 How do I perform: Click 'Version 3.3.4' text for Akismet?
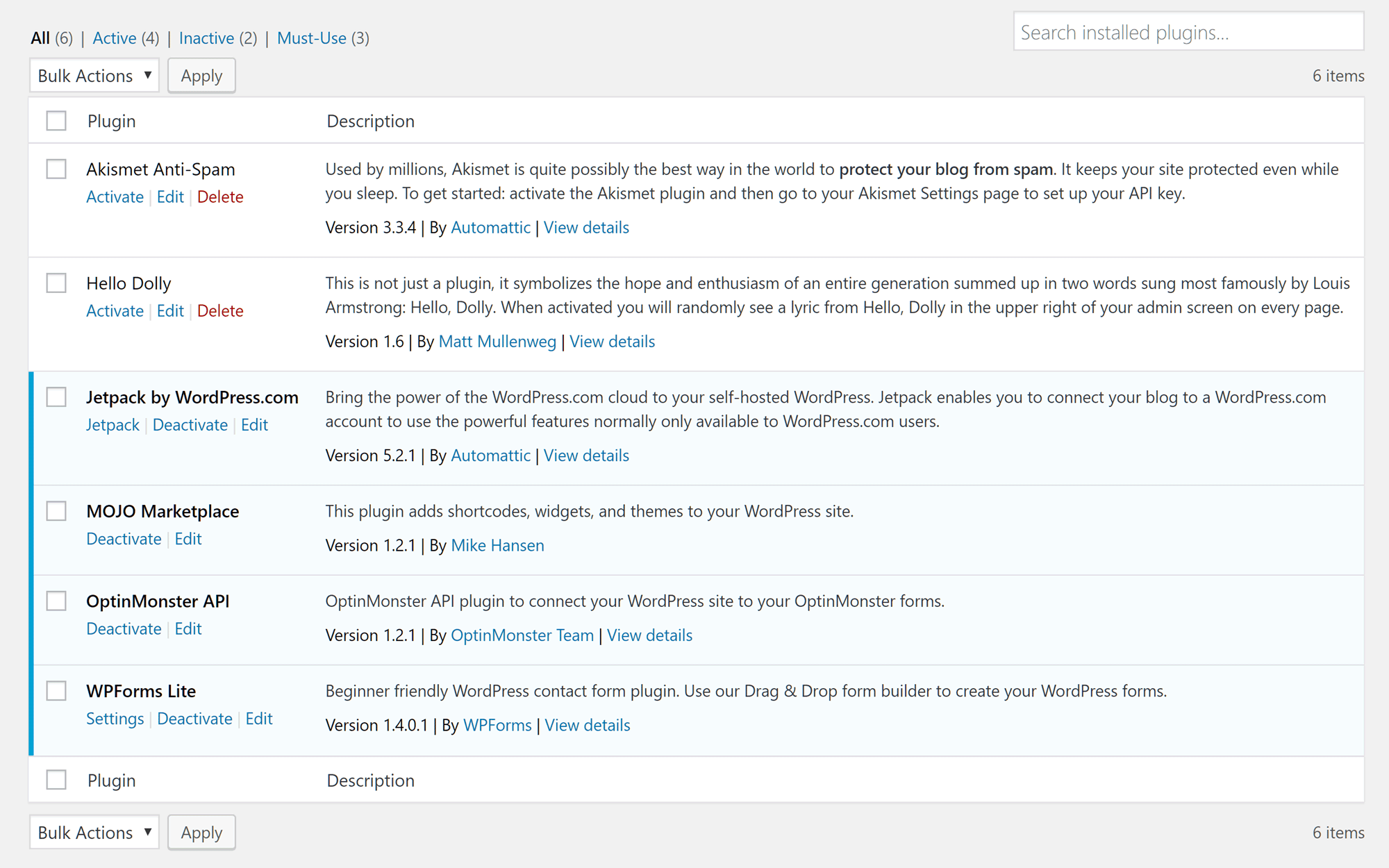371,227
